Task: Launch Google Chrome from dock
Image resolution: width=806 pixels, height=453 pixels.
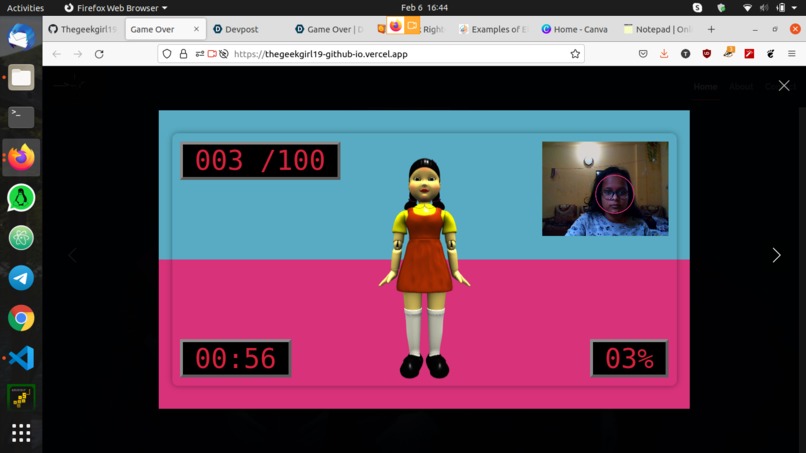Action: [21, 318]
